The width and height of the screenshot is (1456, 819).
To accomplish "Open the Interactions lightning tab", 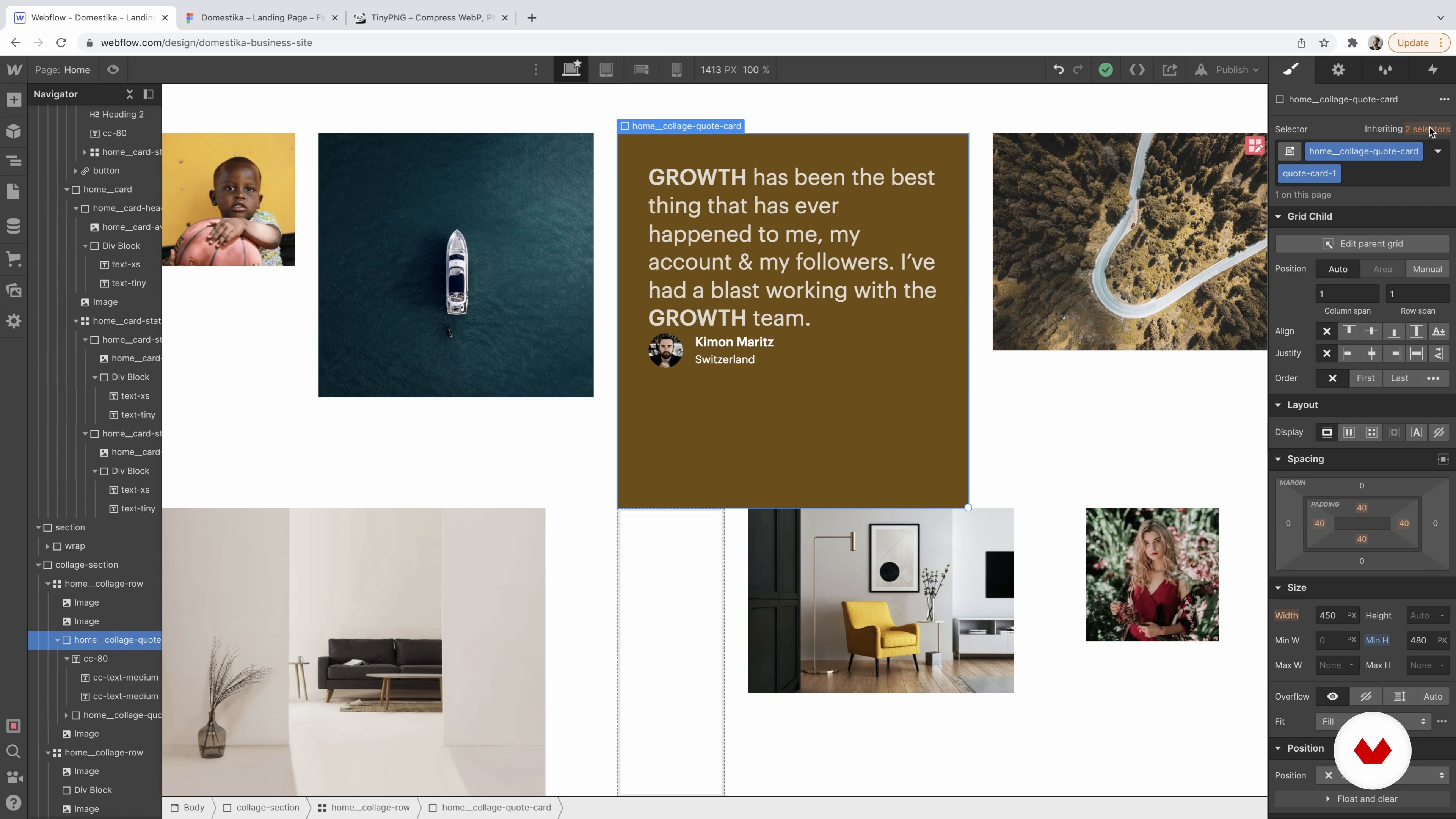I will pyautogui.click(x=1432, y=69).
